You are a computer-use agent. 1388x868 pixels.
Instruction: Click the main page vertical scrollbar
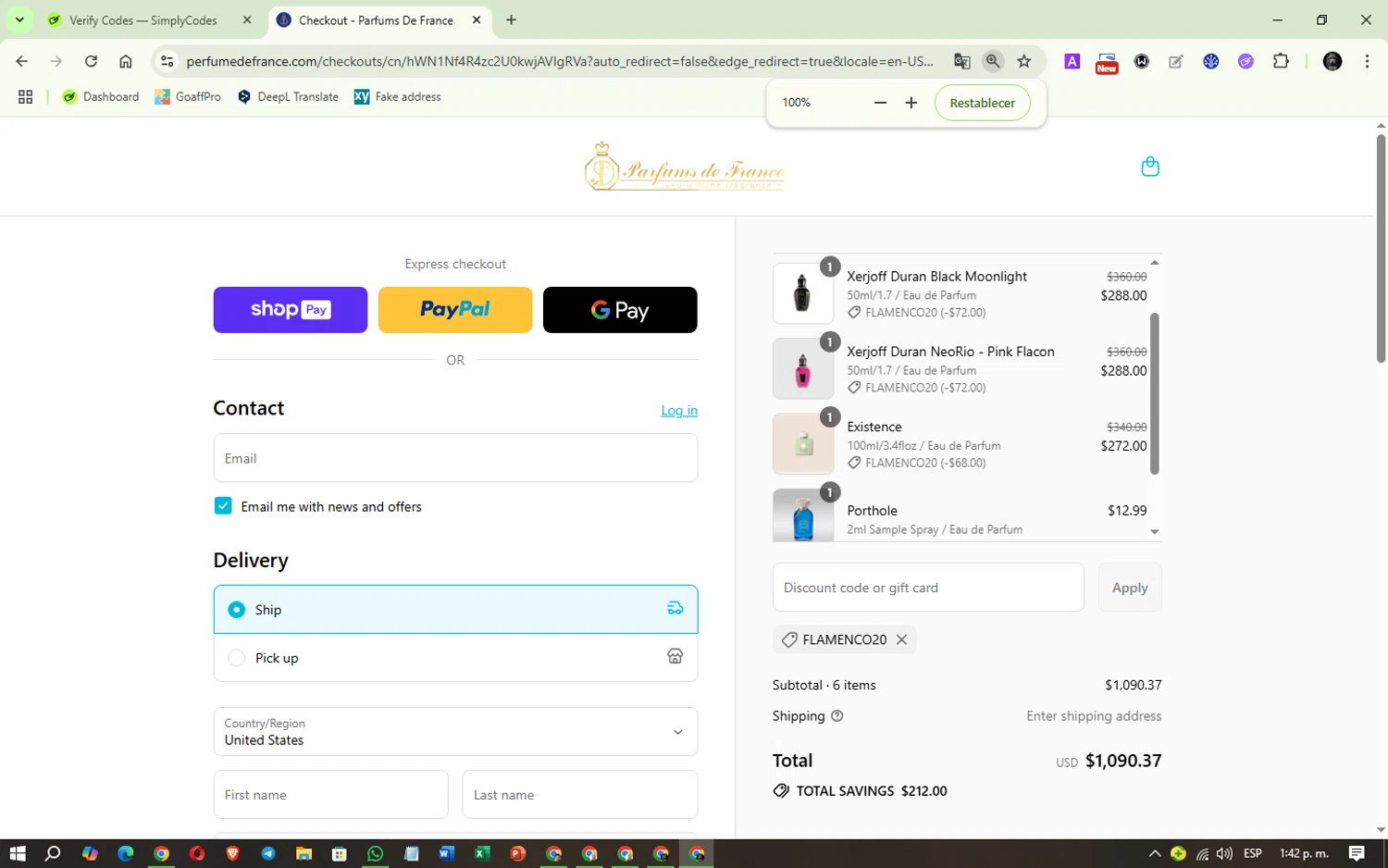click(1381, 248)
